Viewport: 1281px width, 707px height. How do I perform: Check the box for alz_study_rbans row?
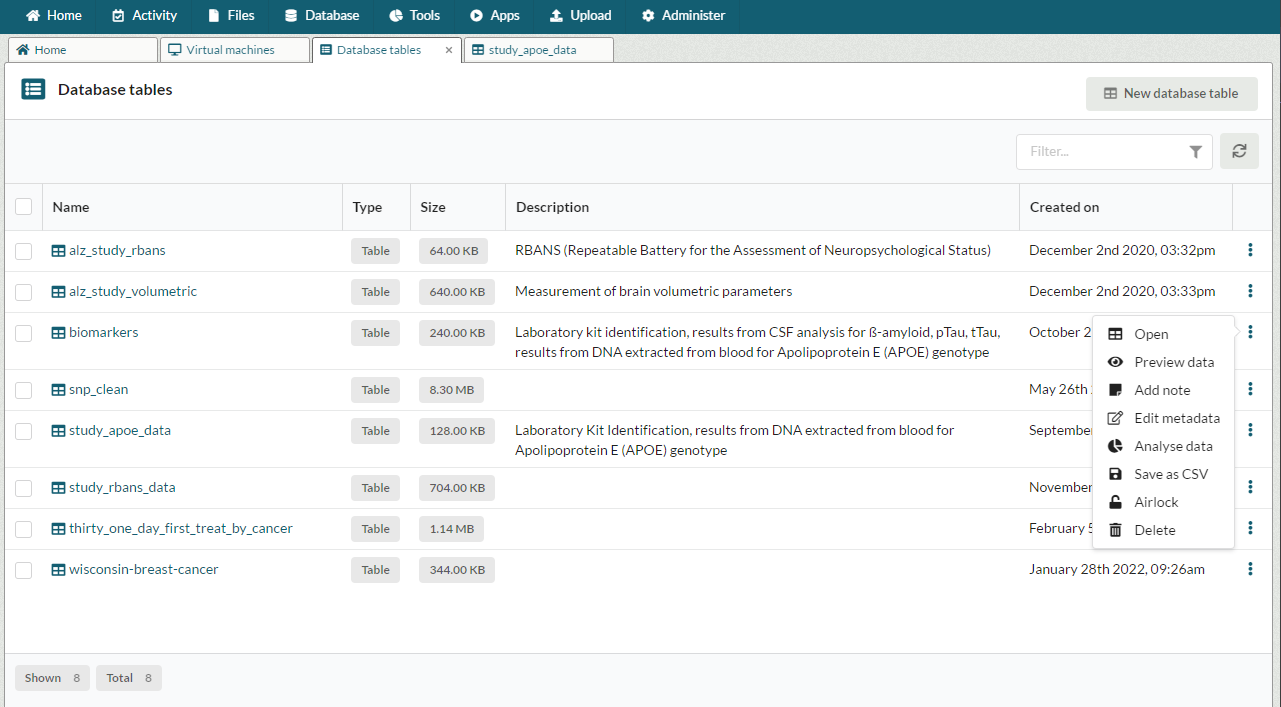24,251
